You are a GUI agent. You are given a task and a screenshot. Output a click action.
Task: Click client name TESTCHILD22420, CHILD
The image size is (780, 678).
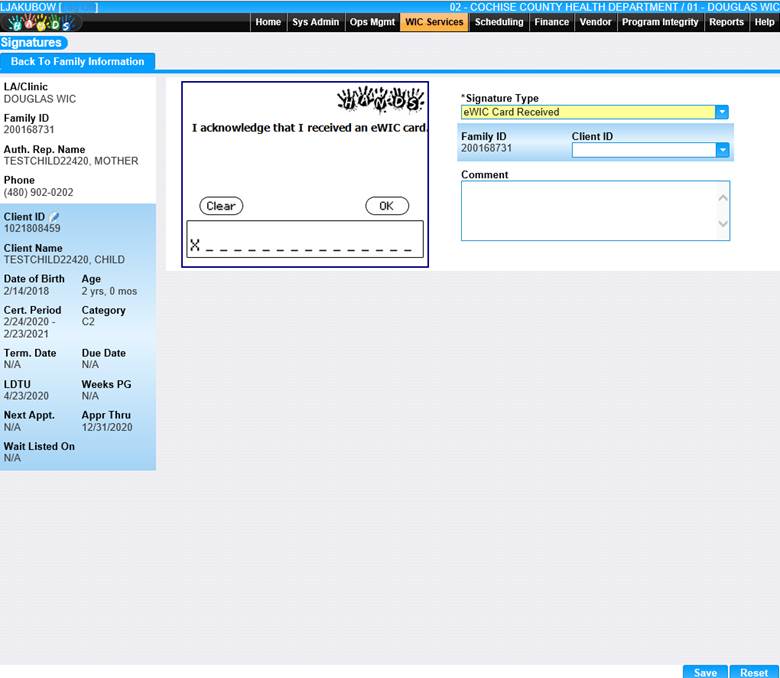(64, 260)
